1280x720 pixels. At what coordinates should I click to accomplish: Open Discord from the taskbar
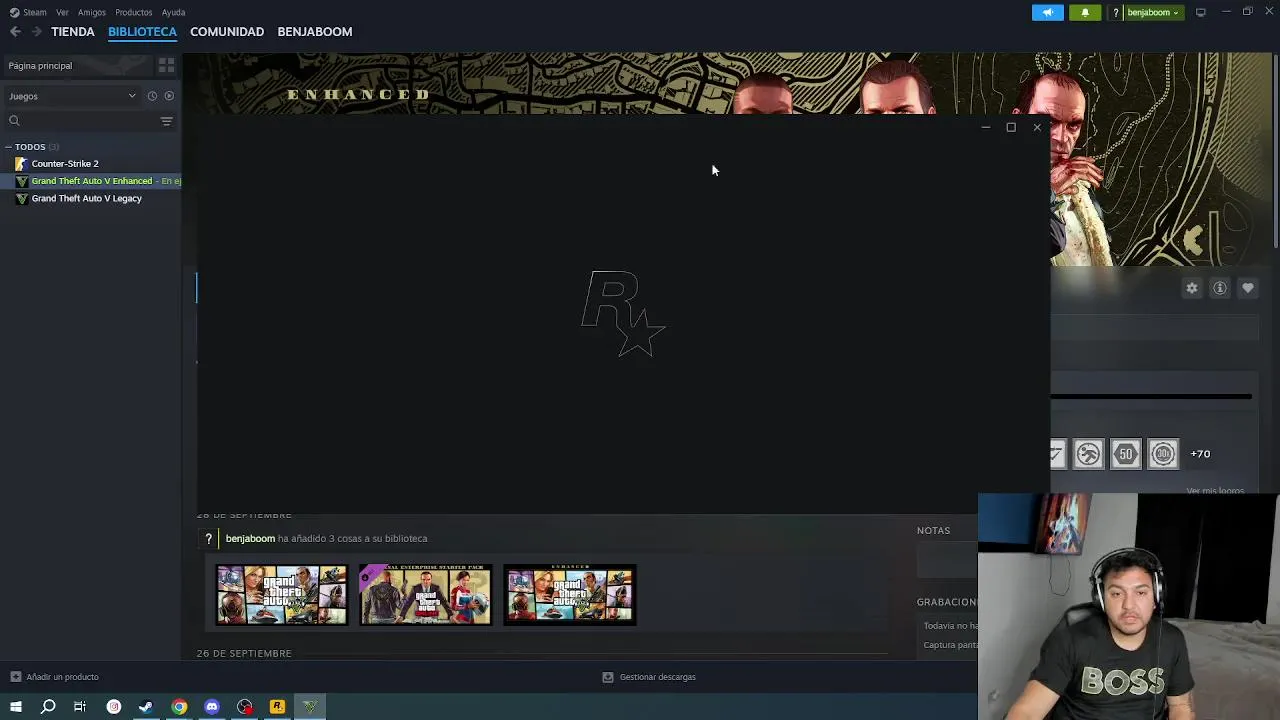click(x=212, y=707)
